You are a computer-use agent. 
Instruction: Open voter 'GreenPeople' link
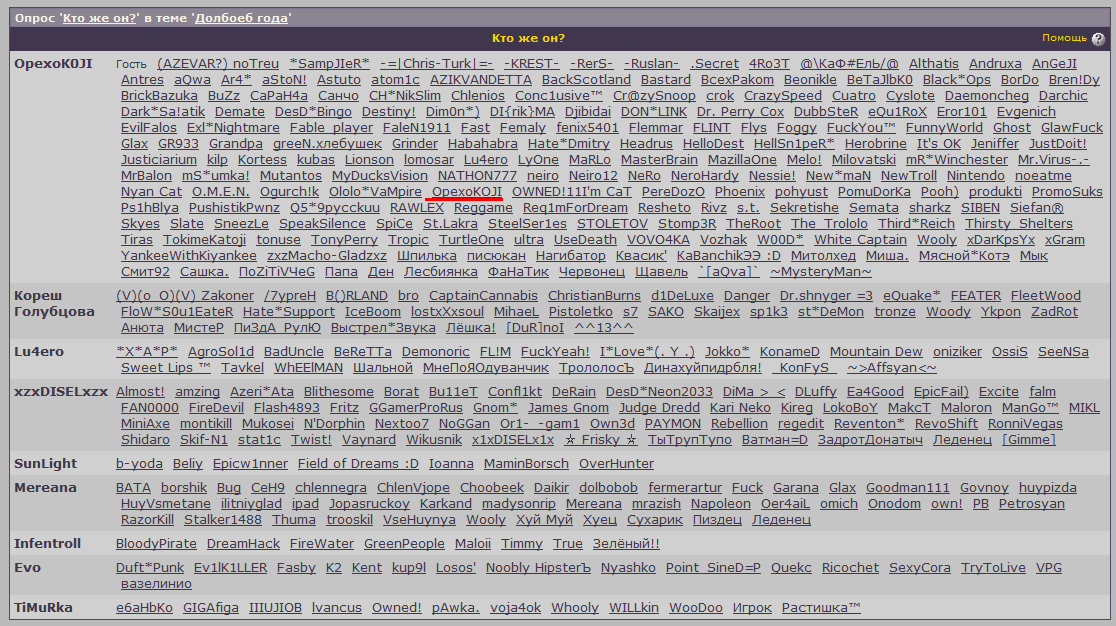tap(404, 543)
